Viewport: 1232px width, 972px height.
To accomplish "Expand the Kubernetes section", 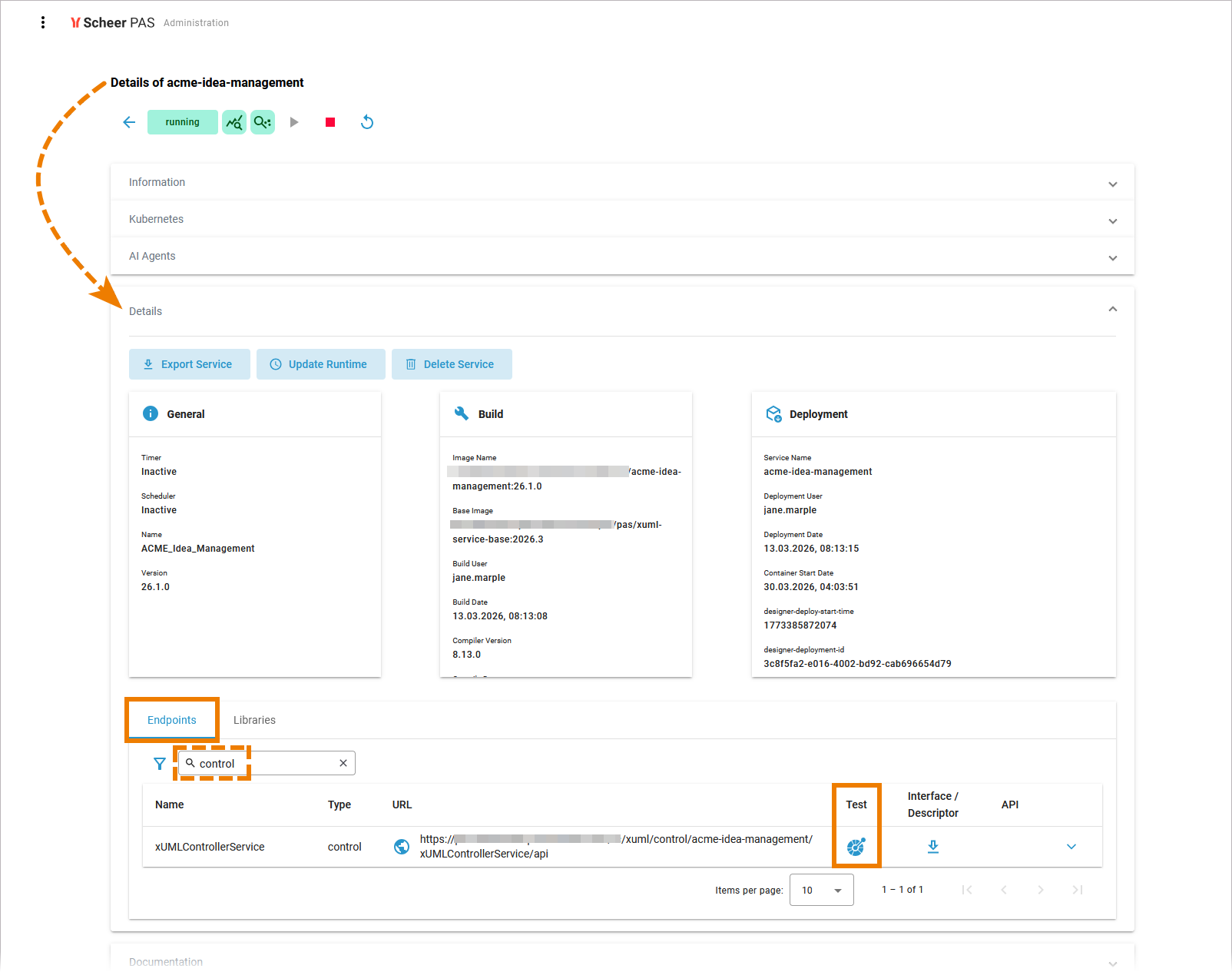I will (x=1112, y=221).
